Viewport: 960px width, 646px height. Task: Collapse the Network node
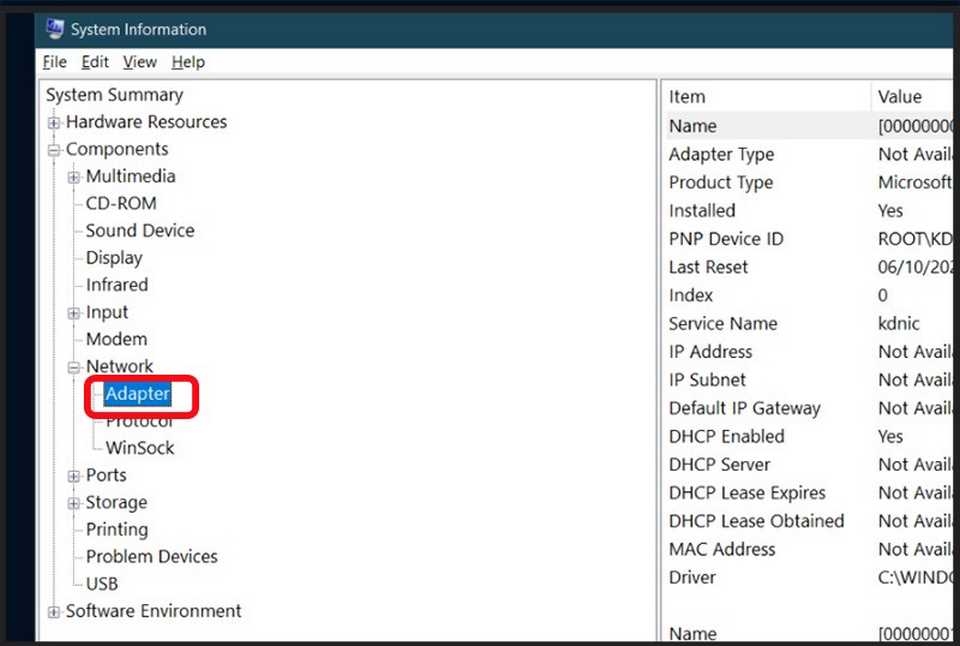tap(74, 368)
